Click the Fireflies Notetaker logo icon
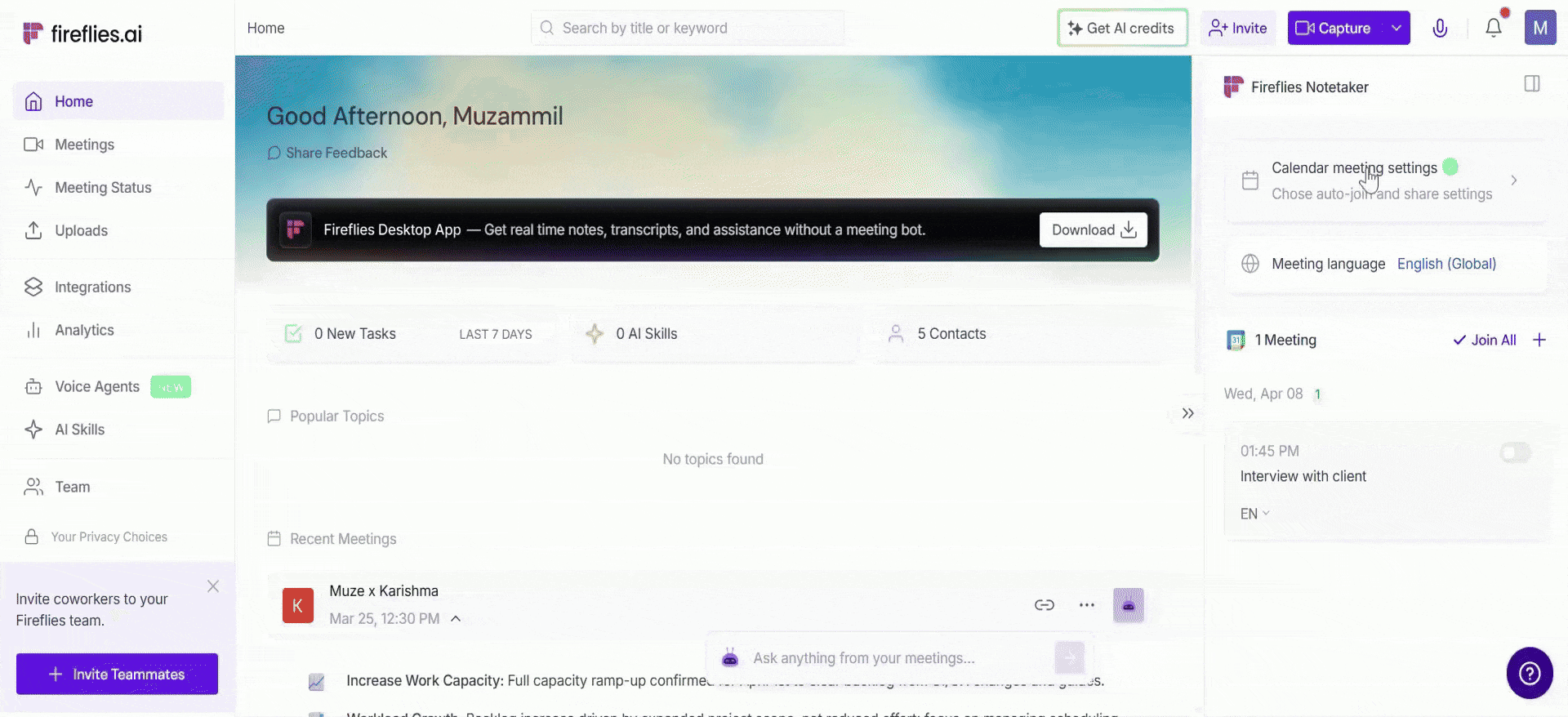The height and width of the screenshot is (717, 1568). (1233, 87)
